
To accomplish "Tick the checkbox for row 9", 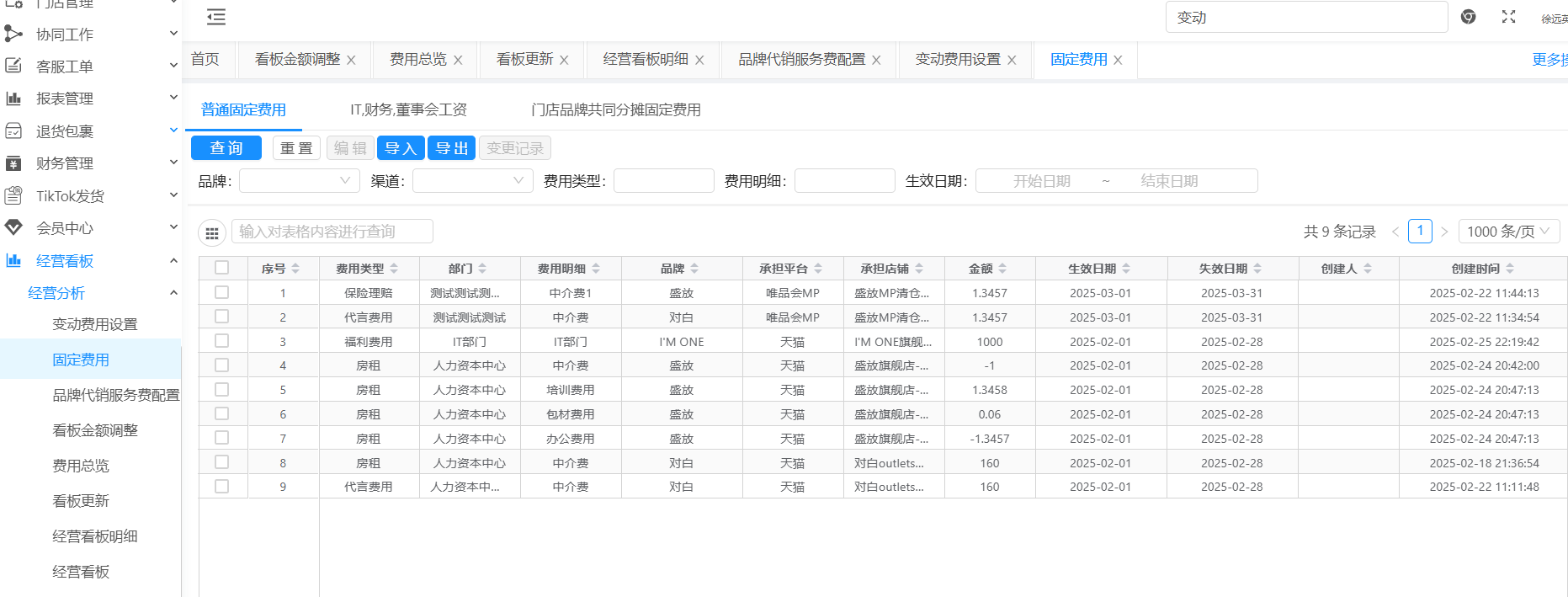I will point(221,487).
